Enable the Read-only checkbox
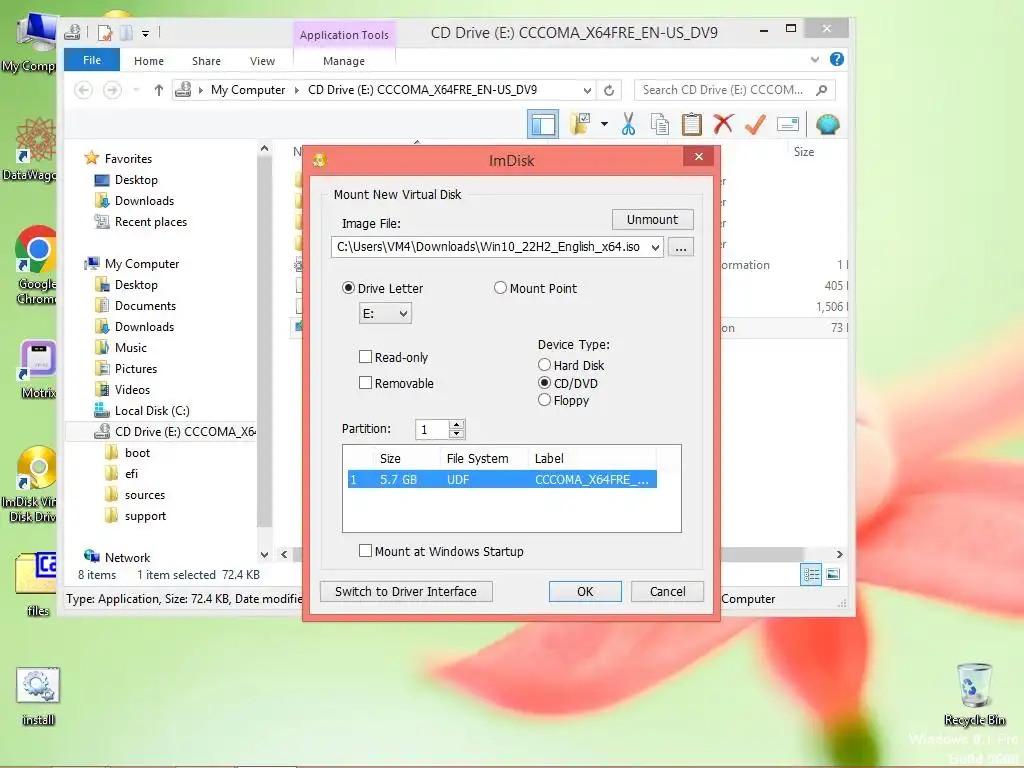This screenshot has height=768, width=1024. pos(366,357)
